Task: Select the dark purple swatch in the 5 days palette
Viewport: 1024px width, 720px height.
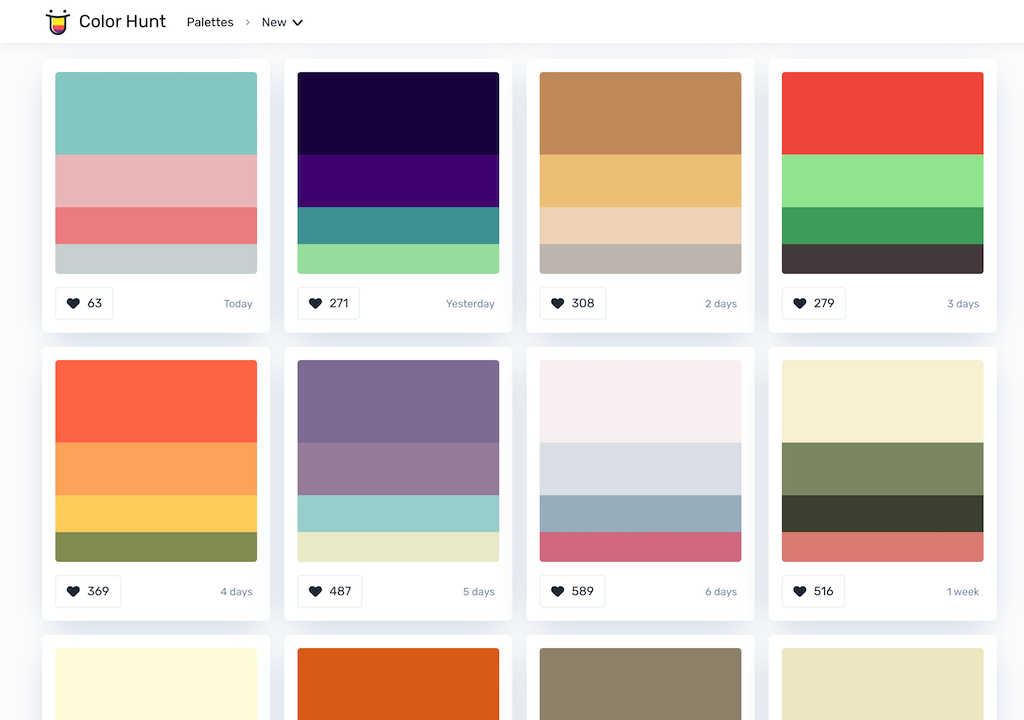Action: coord(398,402)
